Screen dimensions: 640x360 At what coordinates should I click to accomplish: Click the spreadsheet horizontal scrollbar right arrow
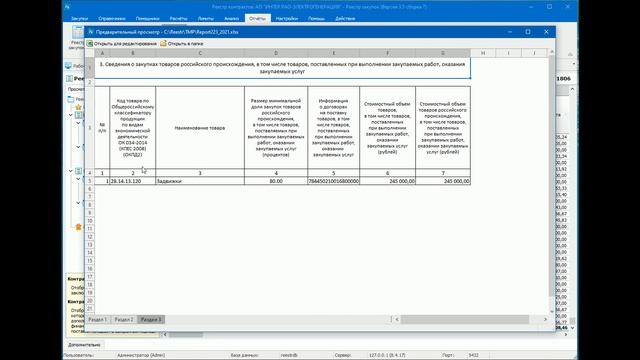545,319
